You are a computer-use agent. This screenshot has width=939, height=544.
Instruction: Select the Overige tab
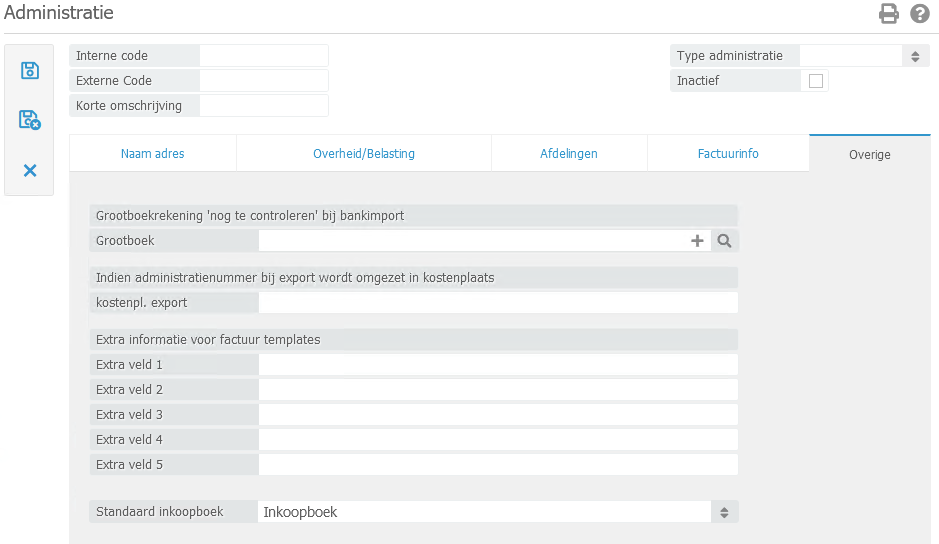(869, 155)
